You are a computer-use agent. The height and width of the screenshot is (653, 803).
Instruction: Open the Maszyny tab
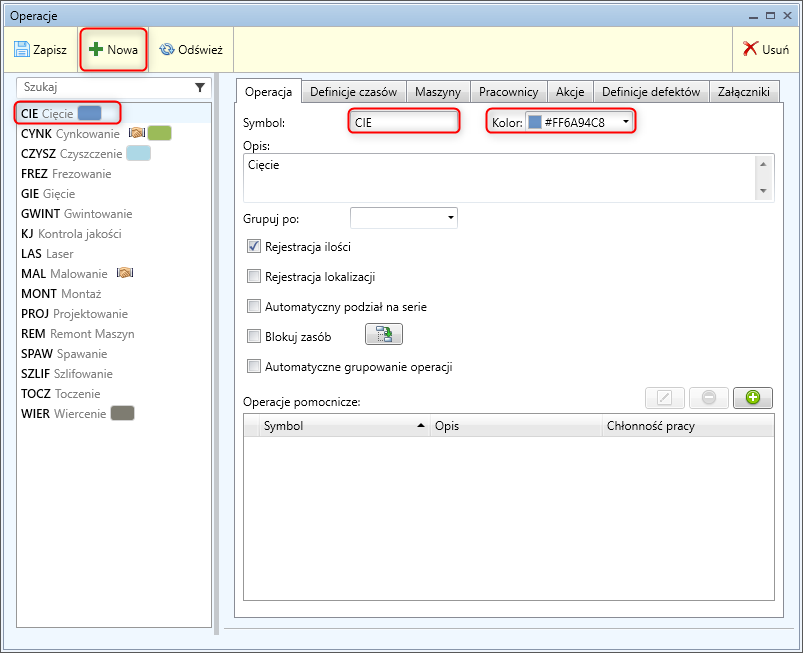click(x=438, y=91)
